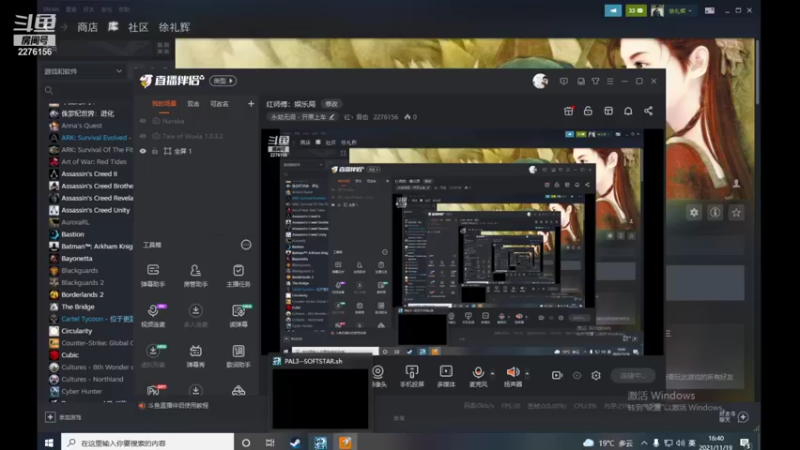The width and height of the screenshot is (800, 450).
Task: Hide the 全屏 1 source with eye icon
Action: click(x=143, y=151)
